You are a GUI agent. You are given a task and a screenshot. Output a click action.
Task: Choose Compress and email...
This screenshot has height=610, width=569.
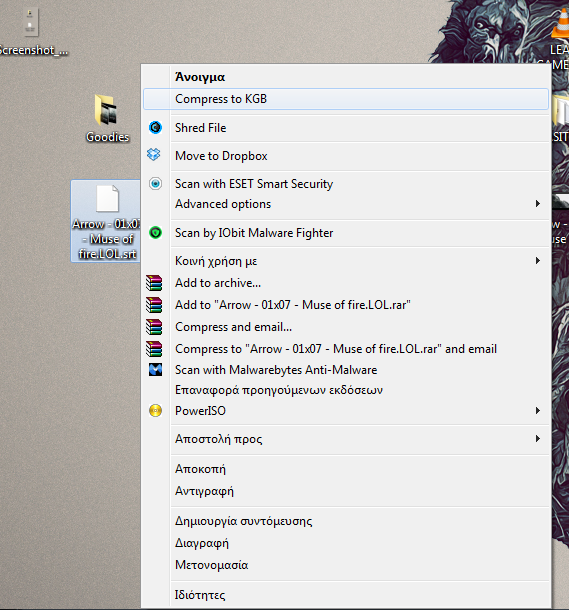(x=346, y=327)
